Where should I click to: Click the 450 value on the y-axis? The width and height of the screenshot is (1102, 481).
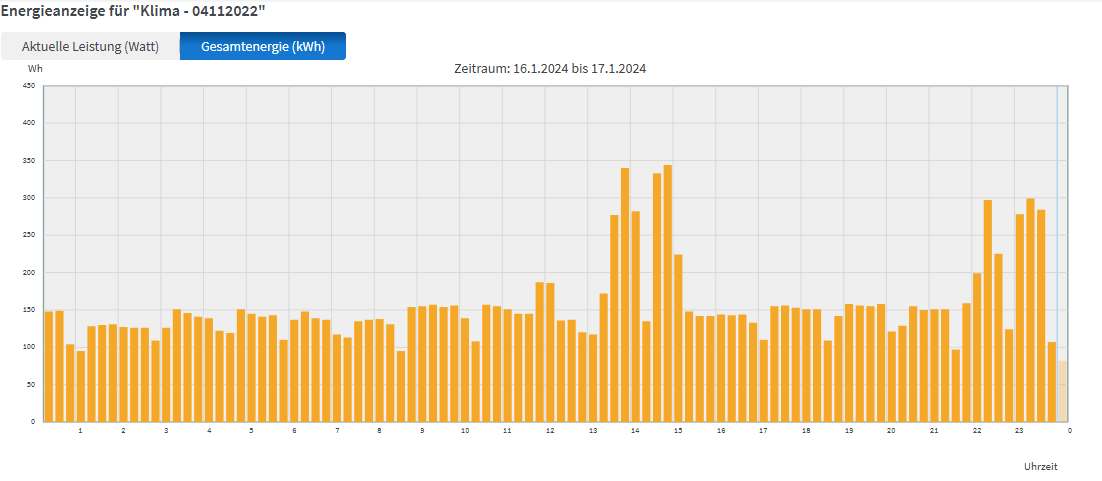[x=29, y=86]
